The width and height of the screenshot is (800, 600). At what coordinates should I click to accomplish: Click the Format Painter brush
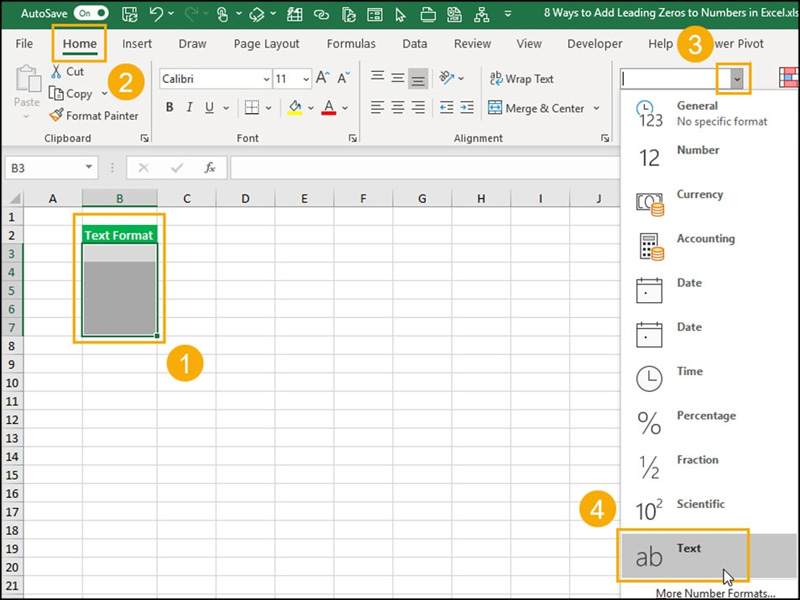57,116
